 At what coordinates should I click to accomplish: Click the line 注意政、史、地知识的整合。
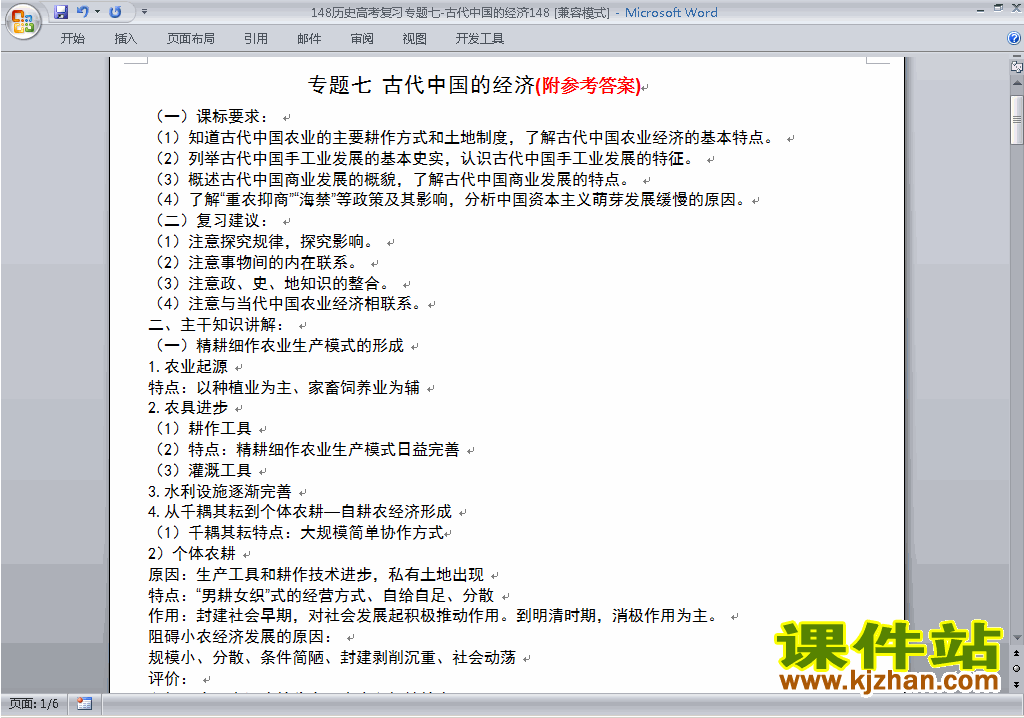[x=274, y=283]
